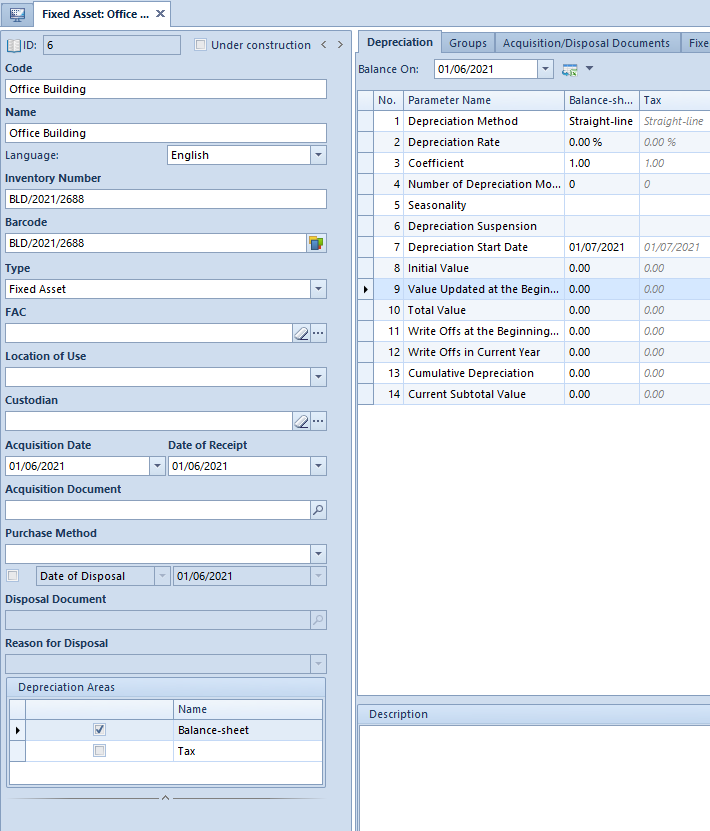Click the barcode generator icon
This screenshot has height=831, width=710.
coord(316,243)
